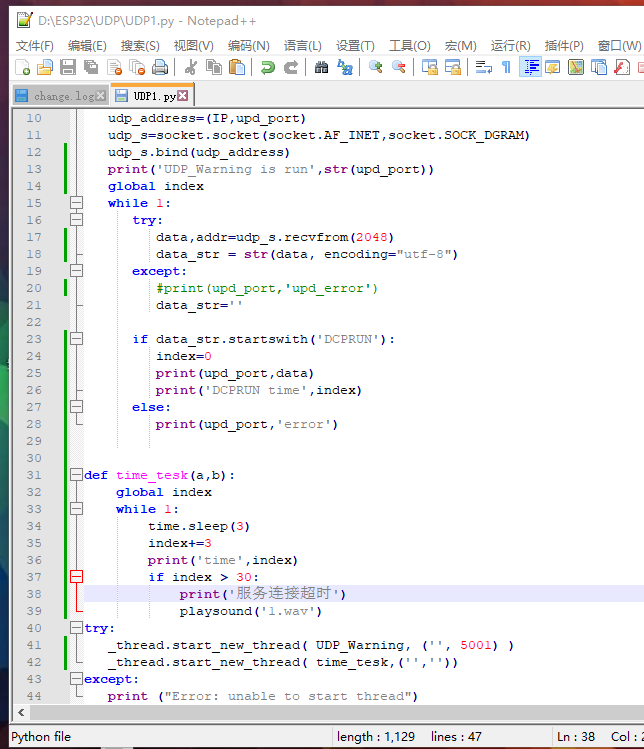Collapse the 'while 1:' block on line 15

(76, 203)
